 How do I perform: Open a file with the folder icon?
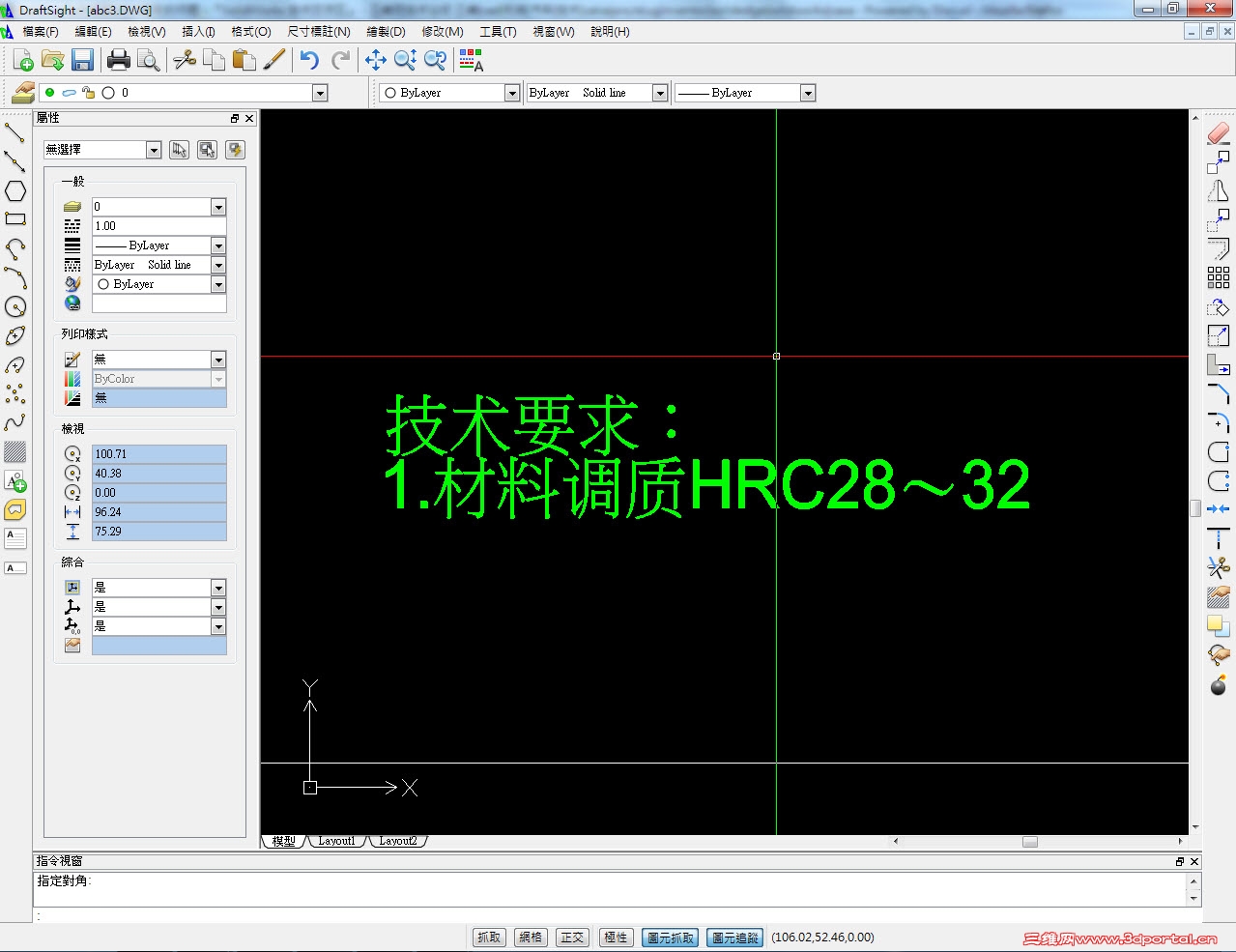(52, 61)
